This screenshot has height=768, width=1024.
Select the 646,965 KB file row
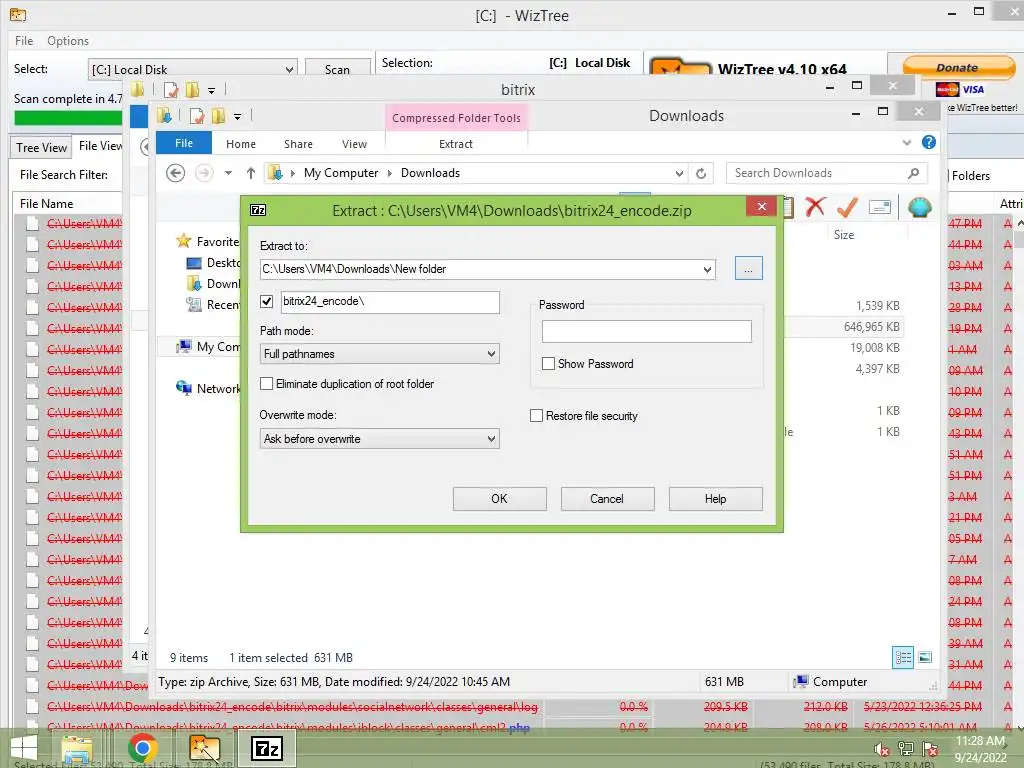pos(842,327)
